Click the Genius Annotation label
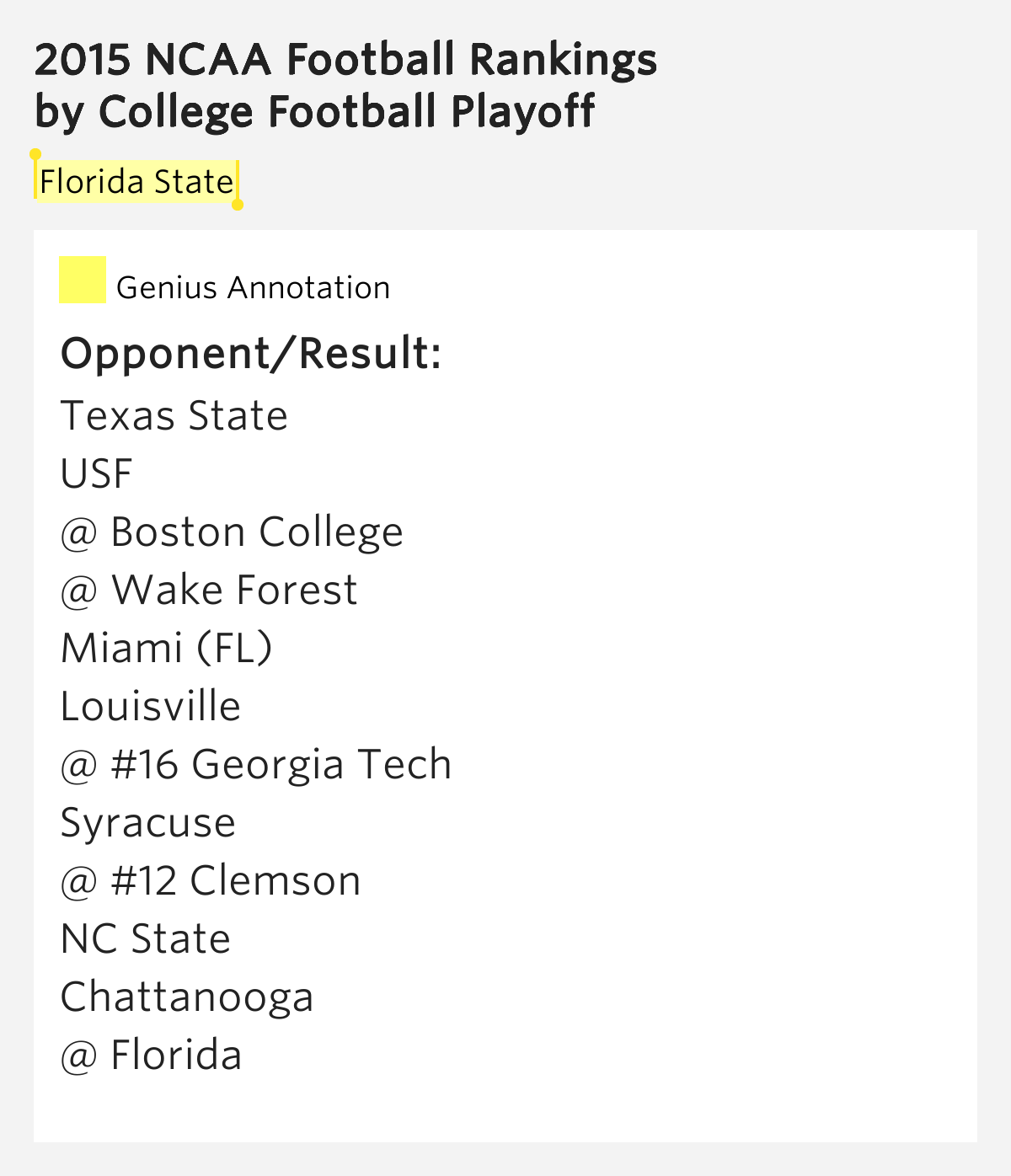This screenshot has width=1011, height=1176. point(253,288)
